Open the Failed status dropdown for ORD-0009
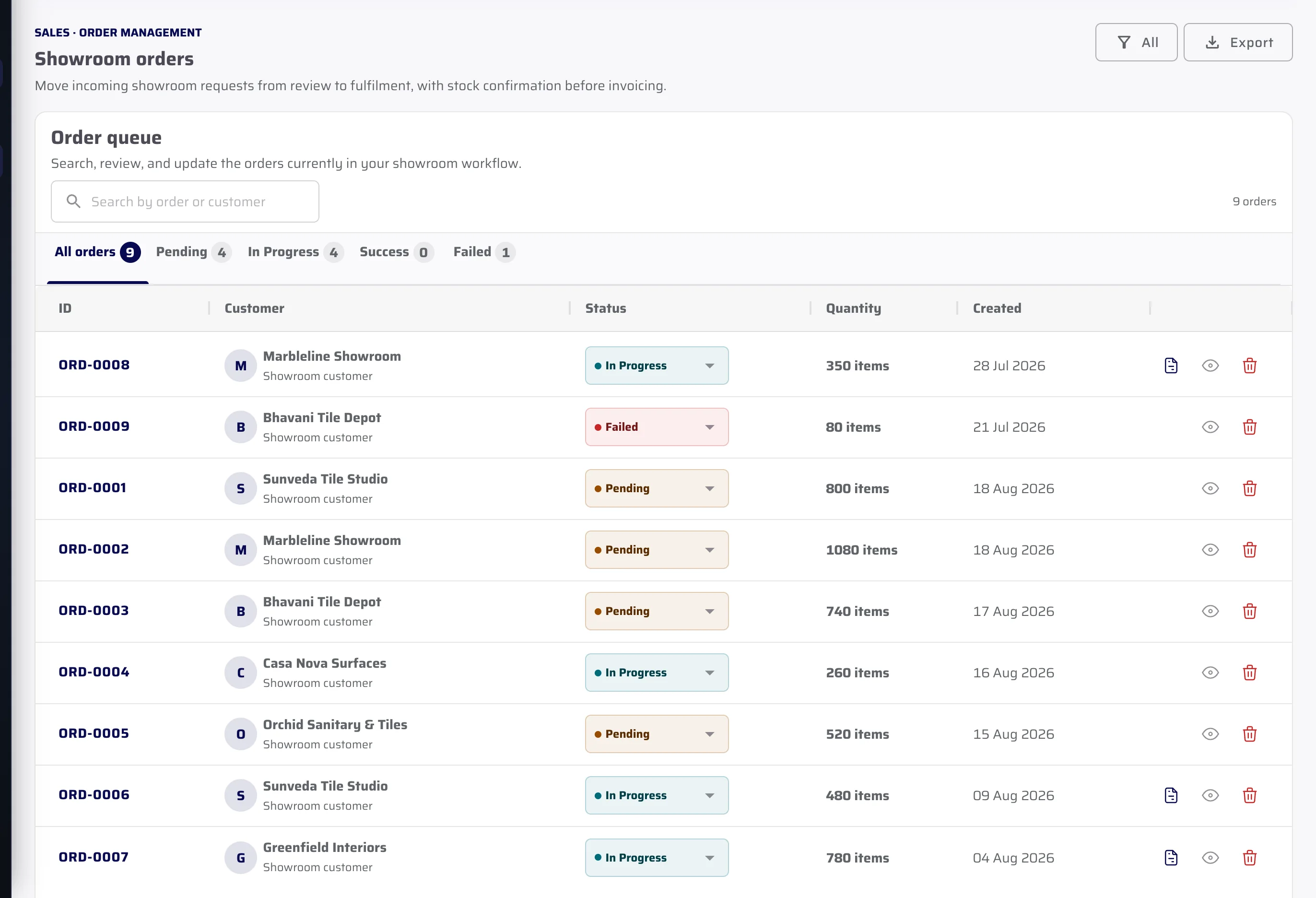The image size is (1316, 898). tap(656, 427)
